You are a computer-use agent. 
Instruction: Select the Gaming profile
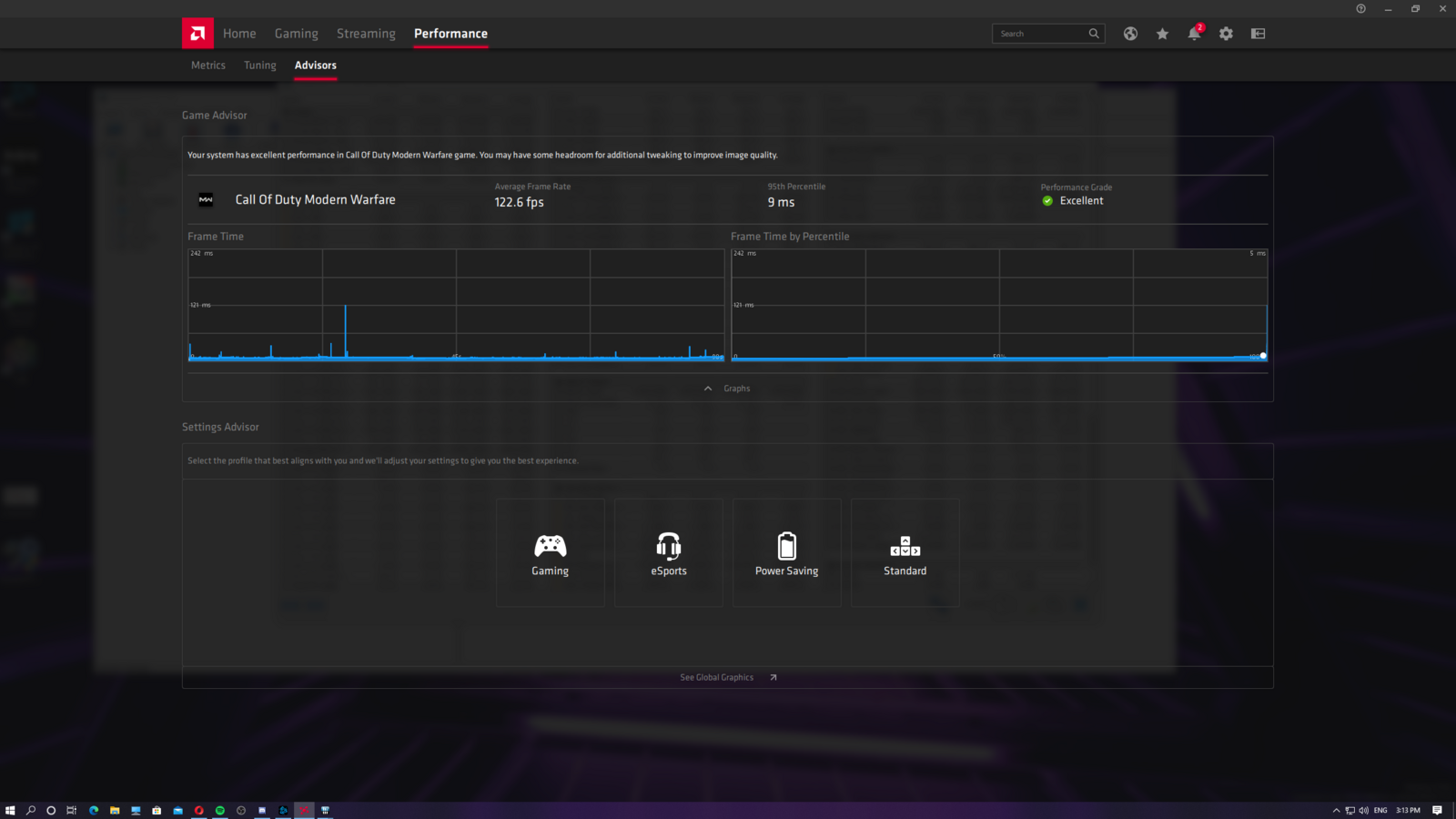coord(551,552)
